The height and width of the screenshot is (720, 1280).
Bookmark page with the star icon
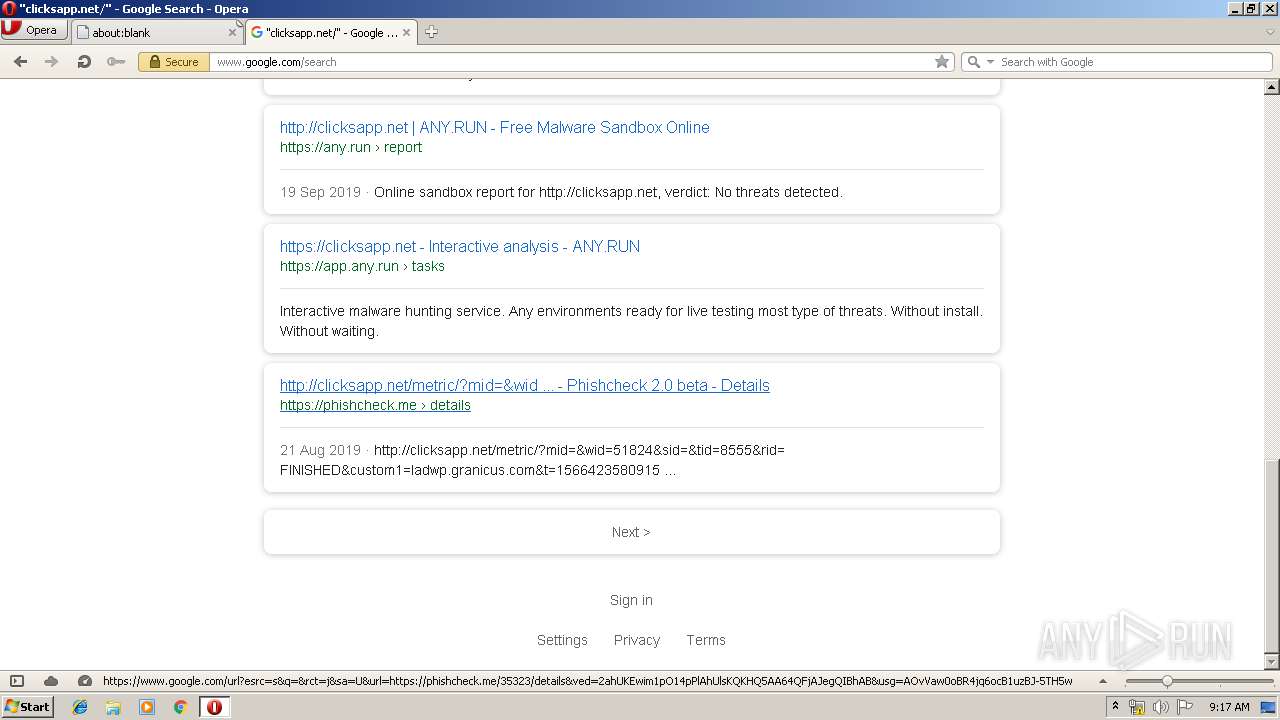(942, 62)
